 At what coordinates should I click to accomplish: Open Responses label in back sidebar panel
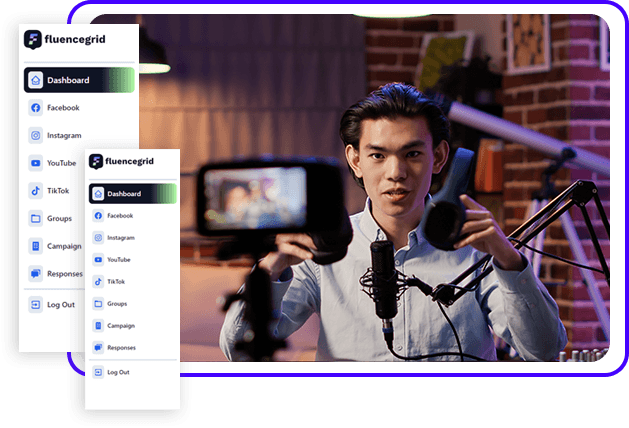click(65, 274)
